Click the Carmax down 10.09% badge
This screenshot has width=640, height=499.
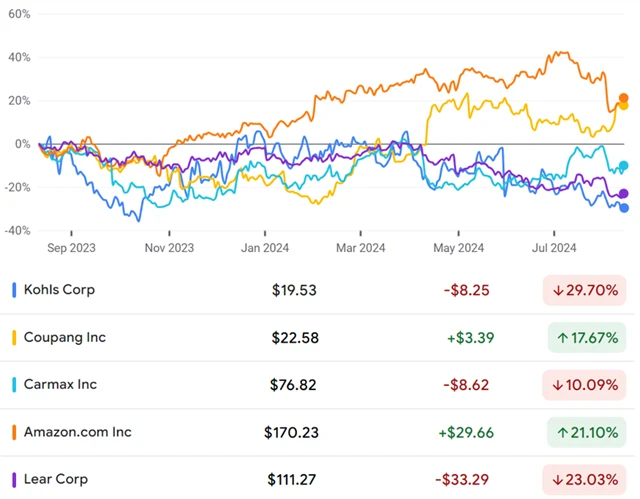(585, 385)
